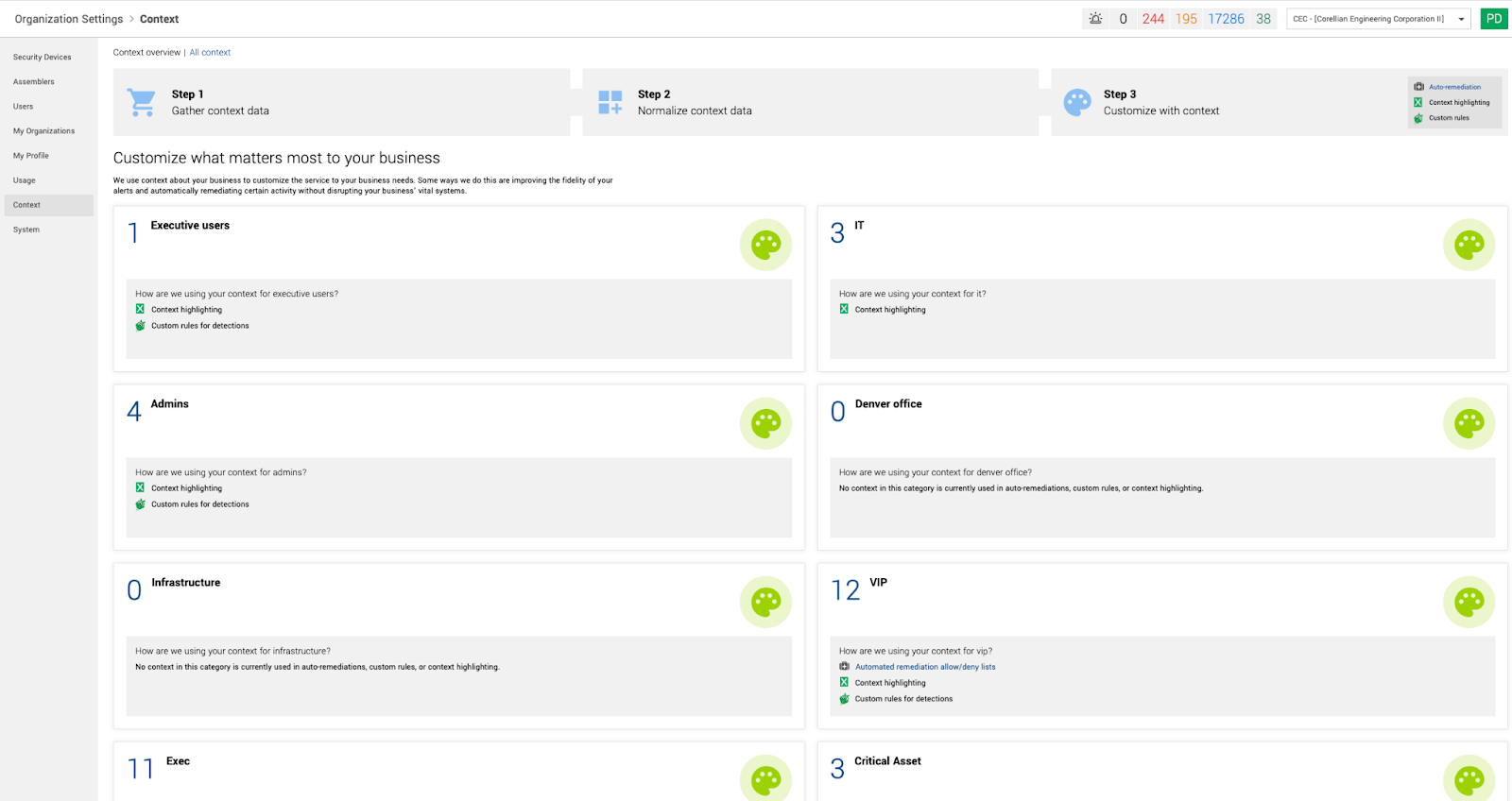Click 0 alert count in header
Image resolution: width=1512 pixels, height=801 pixels.
pyautogui.click(x=1123, y=19)
